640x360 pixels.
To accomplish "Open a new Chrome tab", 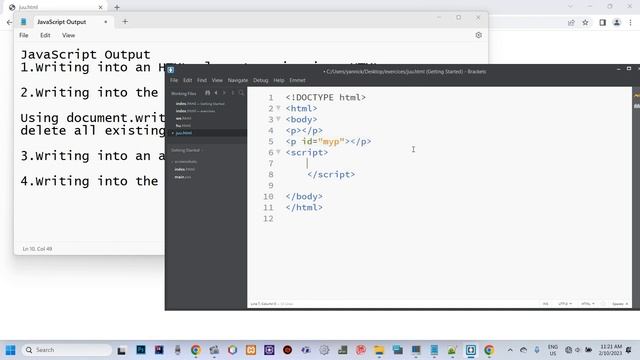I will tap(117, 7).
